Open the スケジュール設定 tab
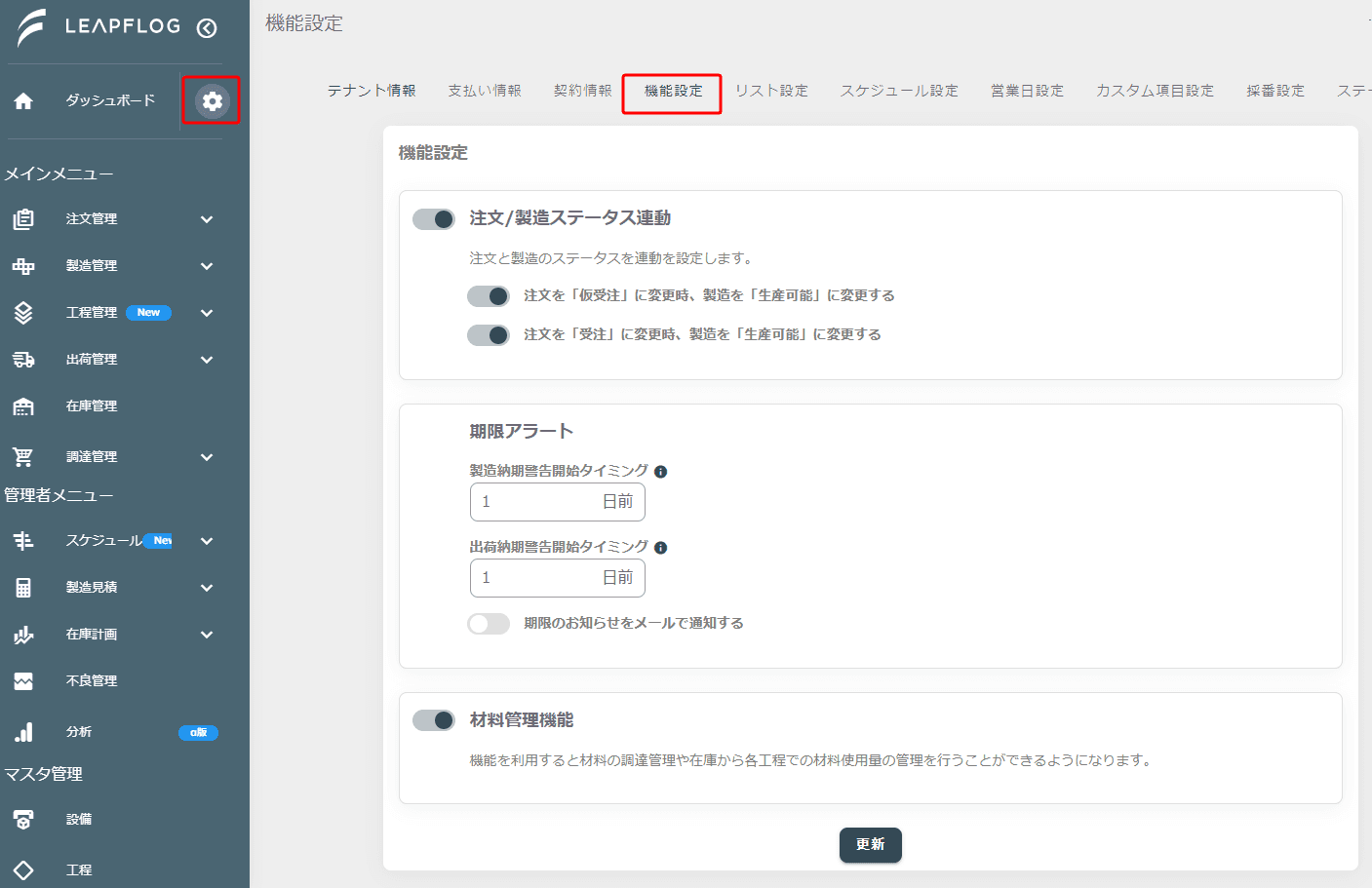The height and width of the screenshot is (888, 1372). (x=899, y=91)
